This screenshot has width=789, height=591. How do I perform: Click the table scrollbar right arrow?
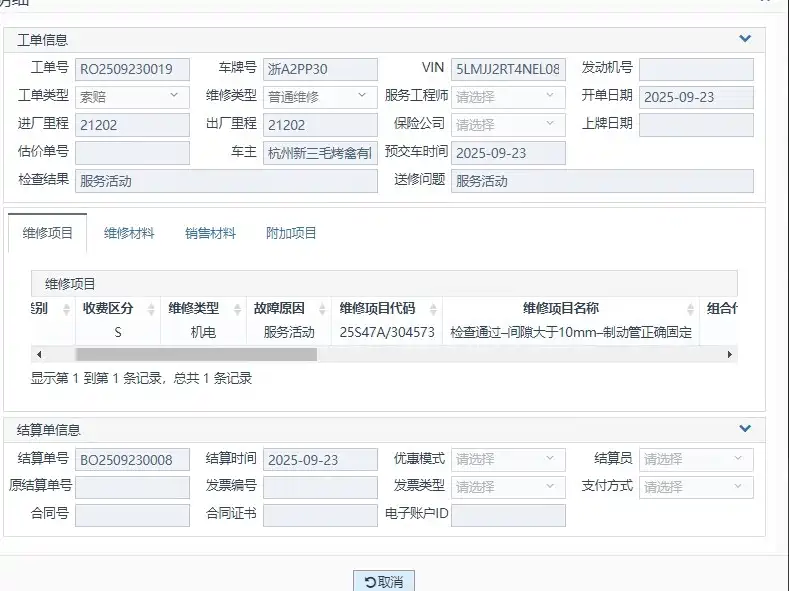click(x=730, y=355)
